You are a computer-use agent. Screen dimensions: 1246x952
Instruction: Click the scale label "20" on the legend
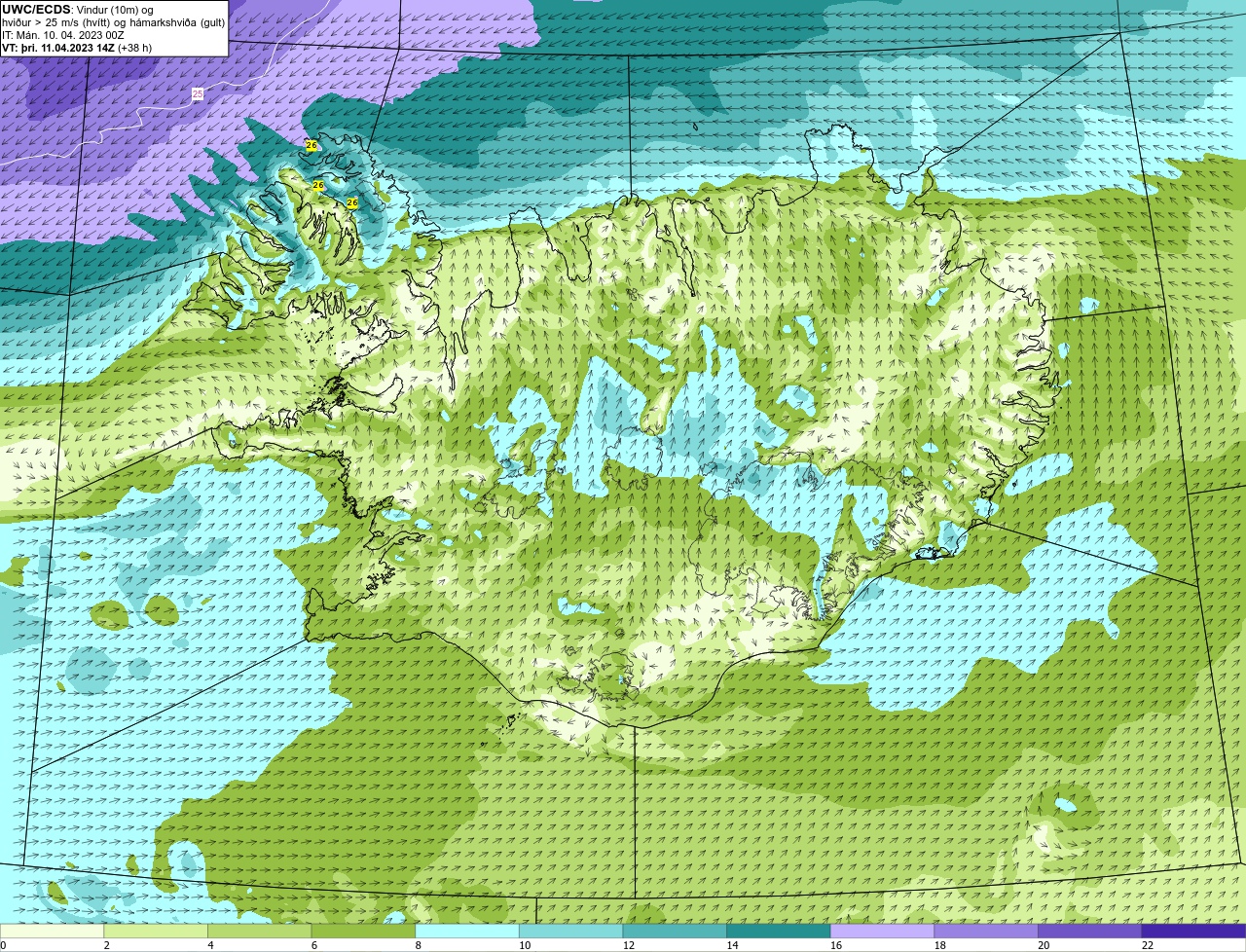(1044, 945)
